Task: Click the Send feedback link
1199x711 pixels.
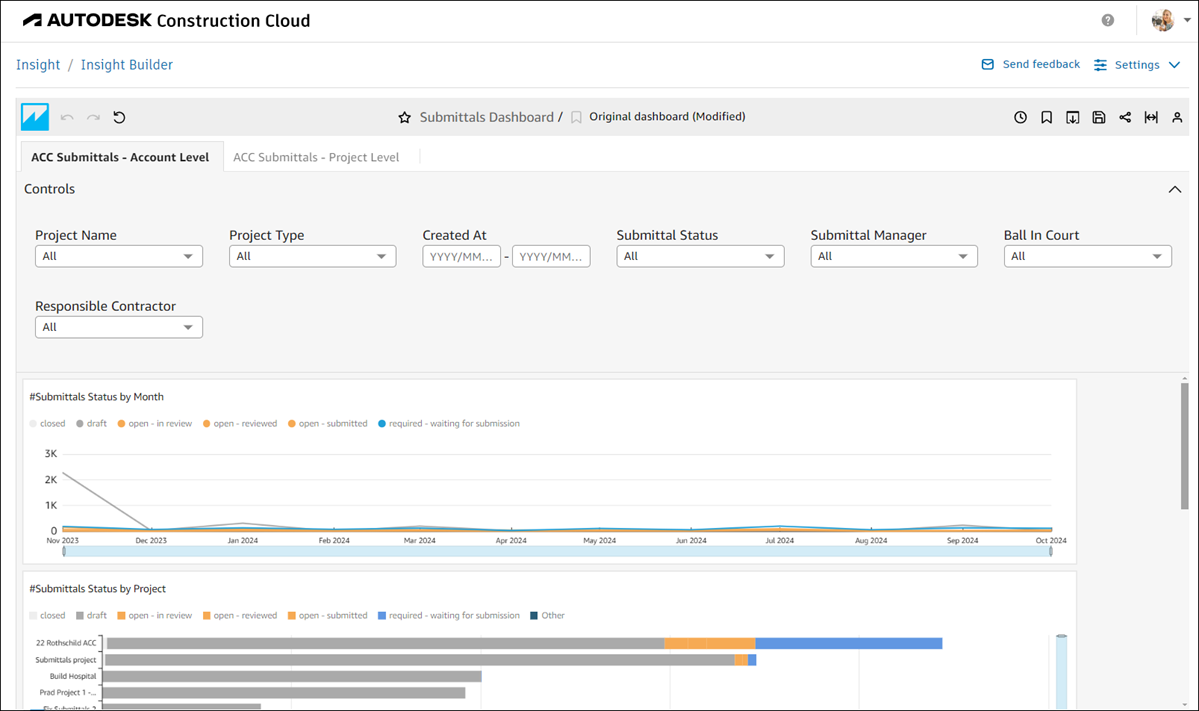Action: pos(1041,64)
